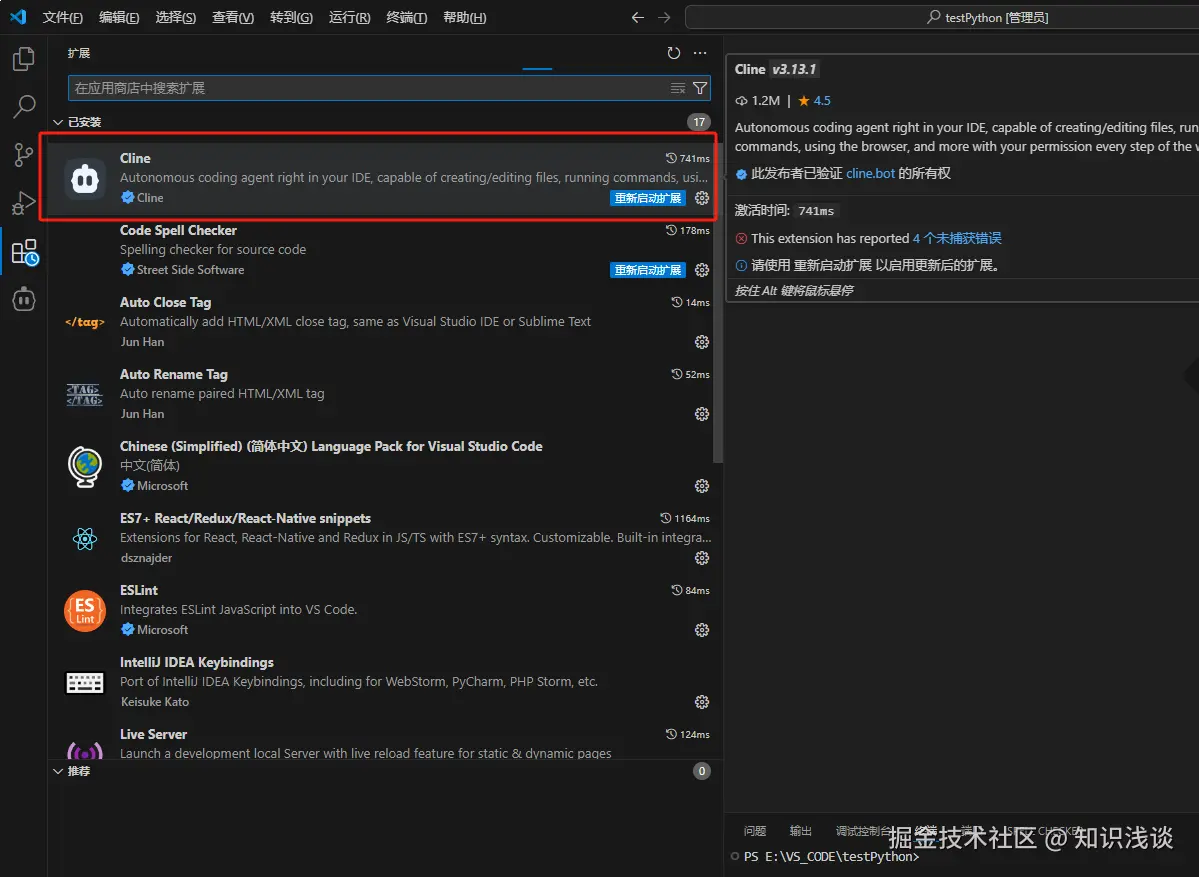The image size is (1199, 877).
Task: Click the ES7+ React atom logo
Action: 85,539
